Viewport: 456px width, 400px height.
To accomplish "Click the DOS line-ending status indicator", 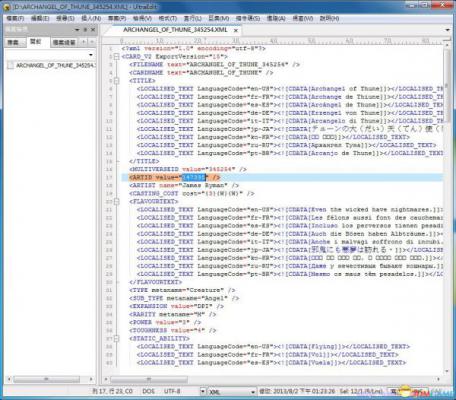I will [148, 391].
